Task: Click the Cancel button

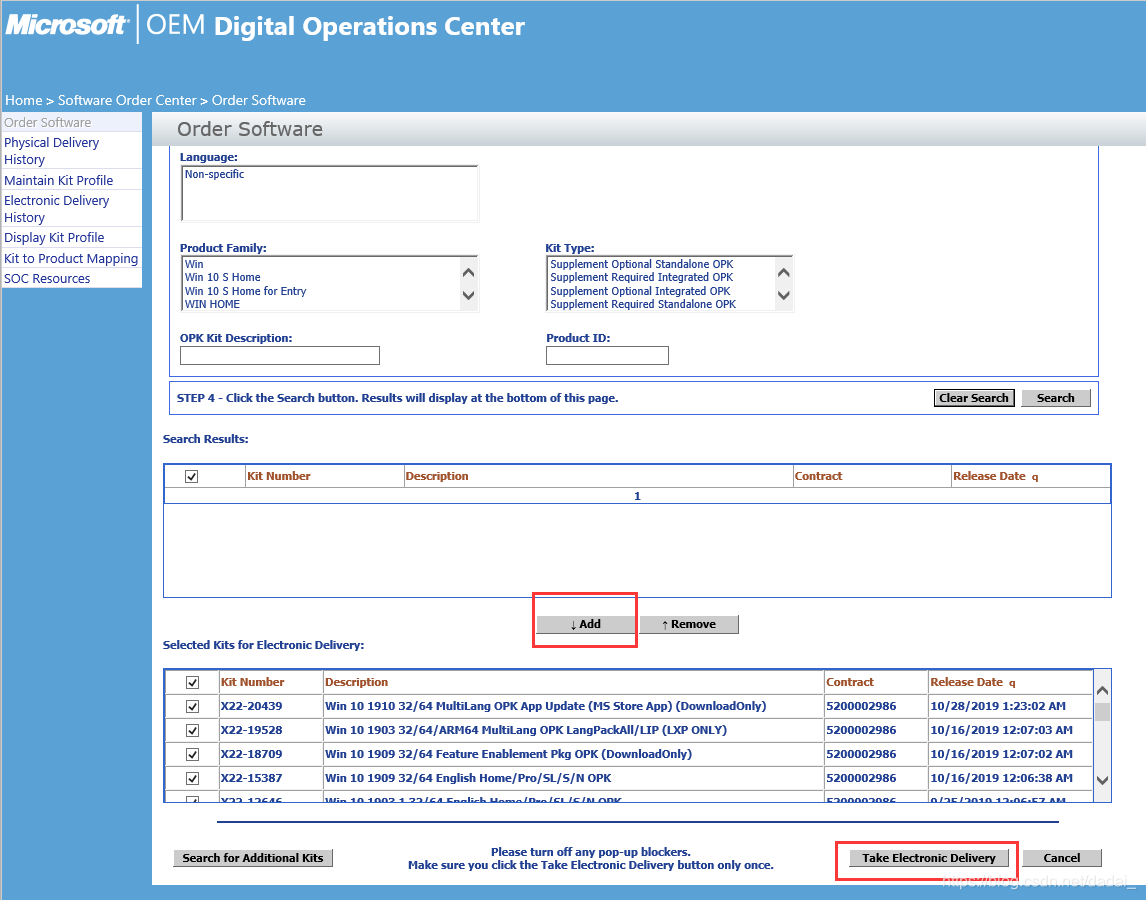Action: pyautogui.click(x=1061, y=858)
